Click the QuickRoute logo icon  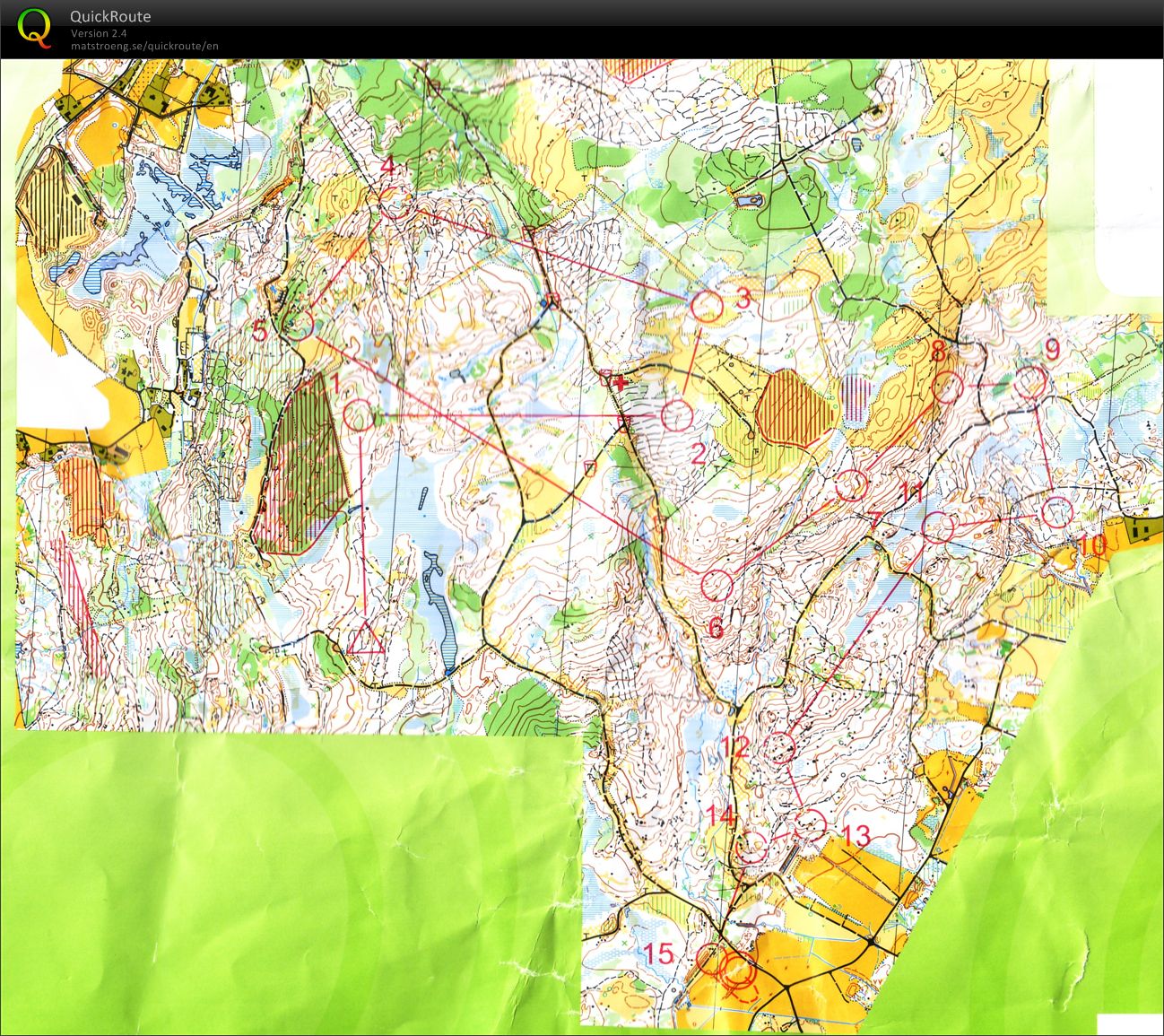coord(34,27)
